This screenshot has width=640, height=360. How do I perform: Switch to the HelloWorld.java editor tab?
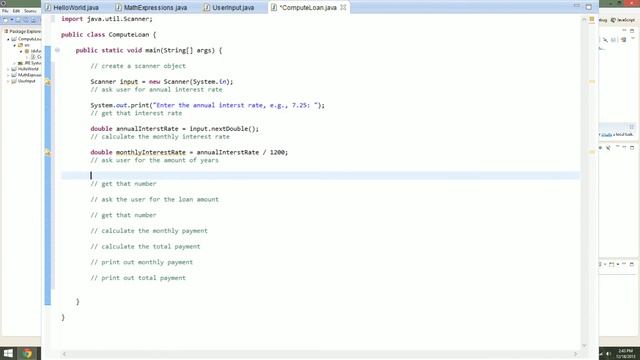click(72, 7)
